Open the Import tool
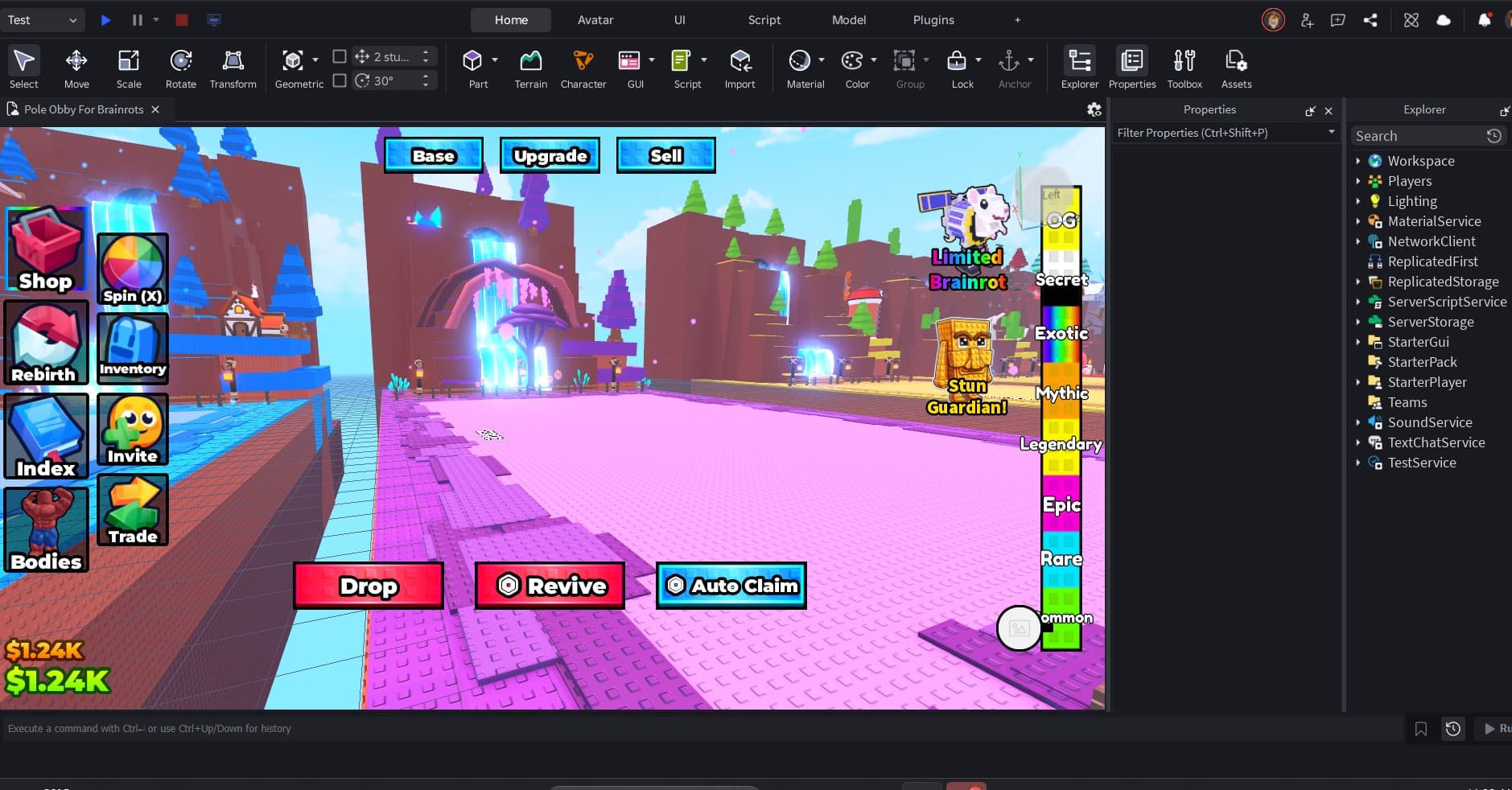Screen dimensions: 1512x790 coord(740,68)
